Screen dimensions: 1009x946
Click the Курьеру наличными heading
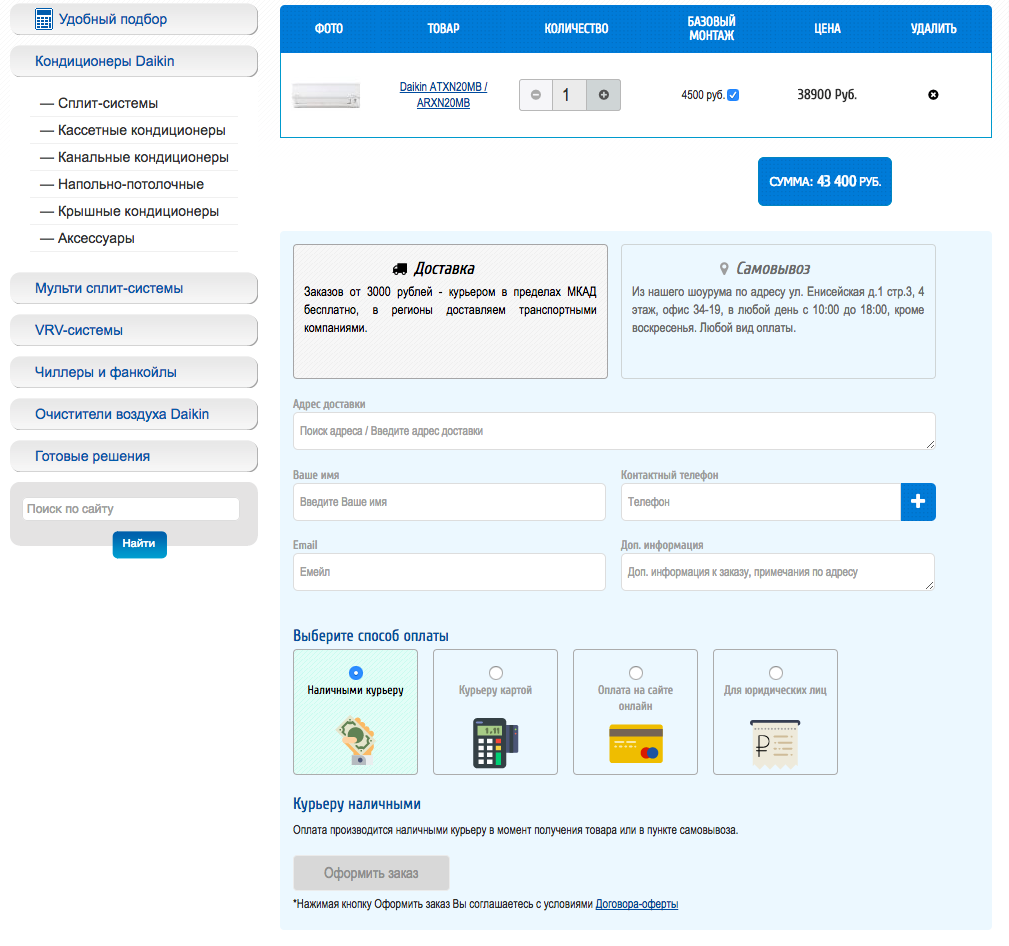356,804
